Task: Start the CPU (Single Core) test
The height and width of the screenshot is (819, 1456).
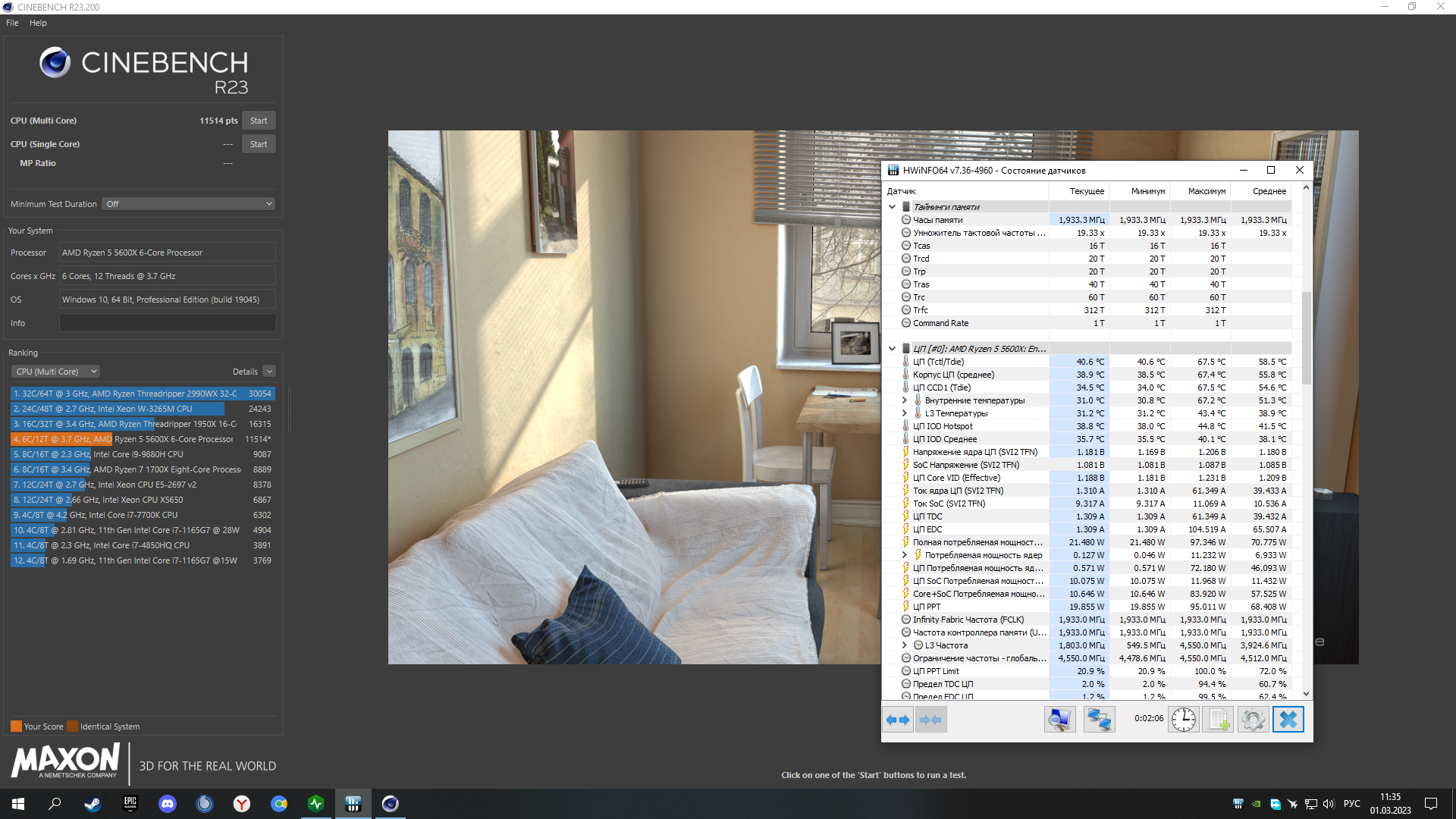Action: 259,144
